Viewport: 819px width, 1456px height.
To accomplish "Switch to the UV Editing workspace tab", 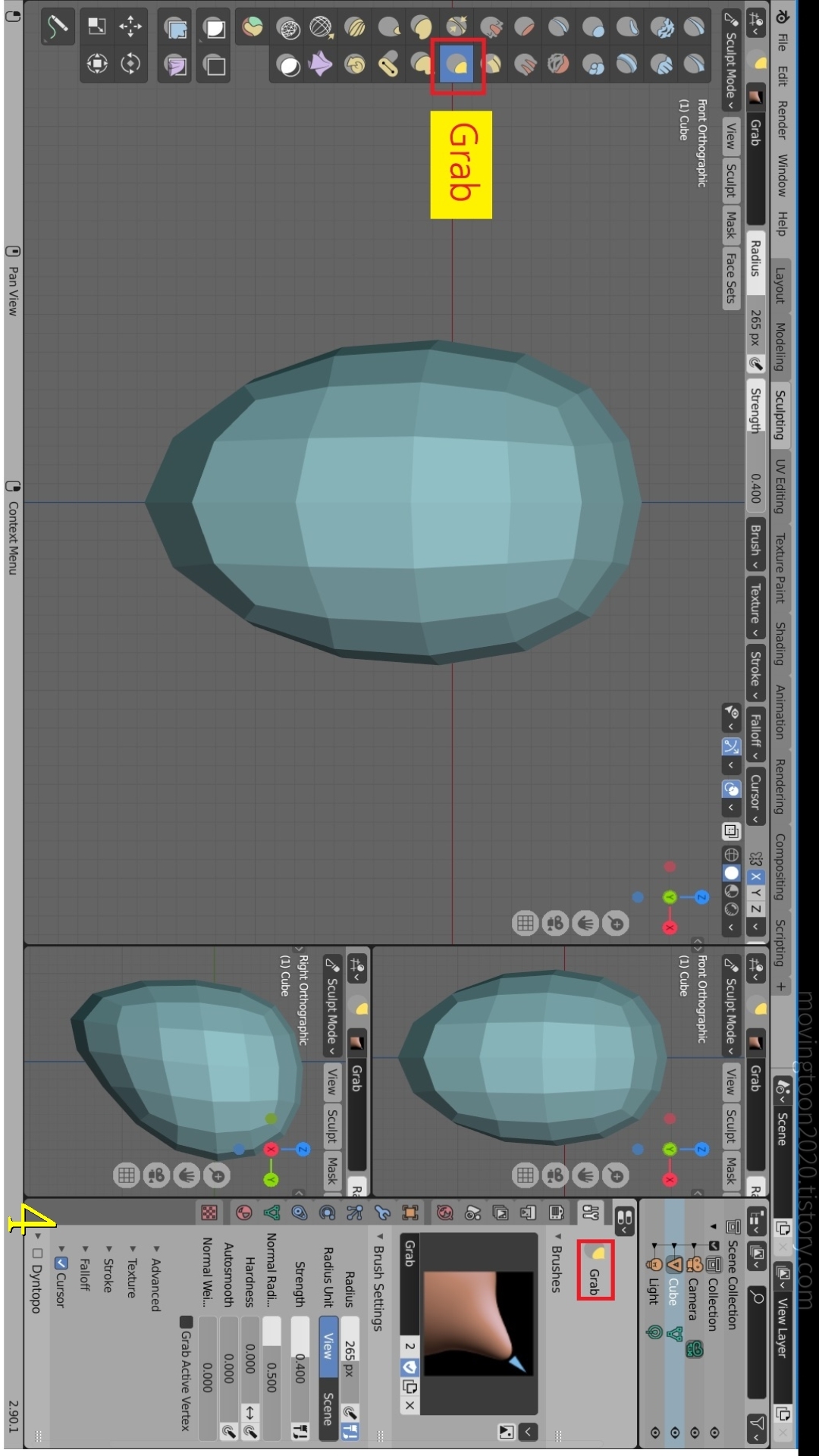I will click(x=780, y=486).
